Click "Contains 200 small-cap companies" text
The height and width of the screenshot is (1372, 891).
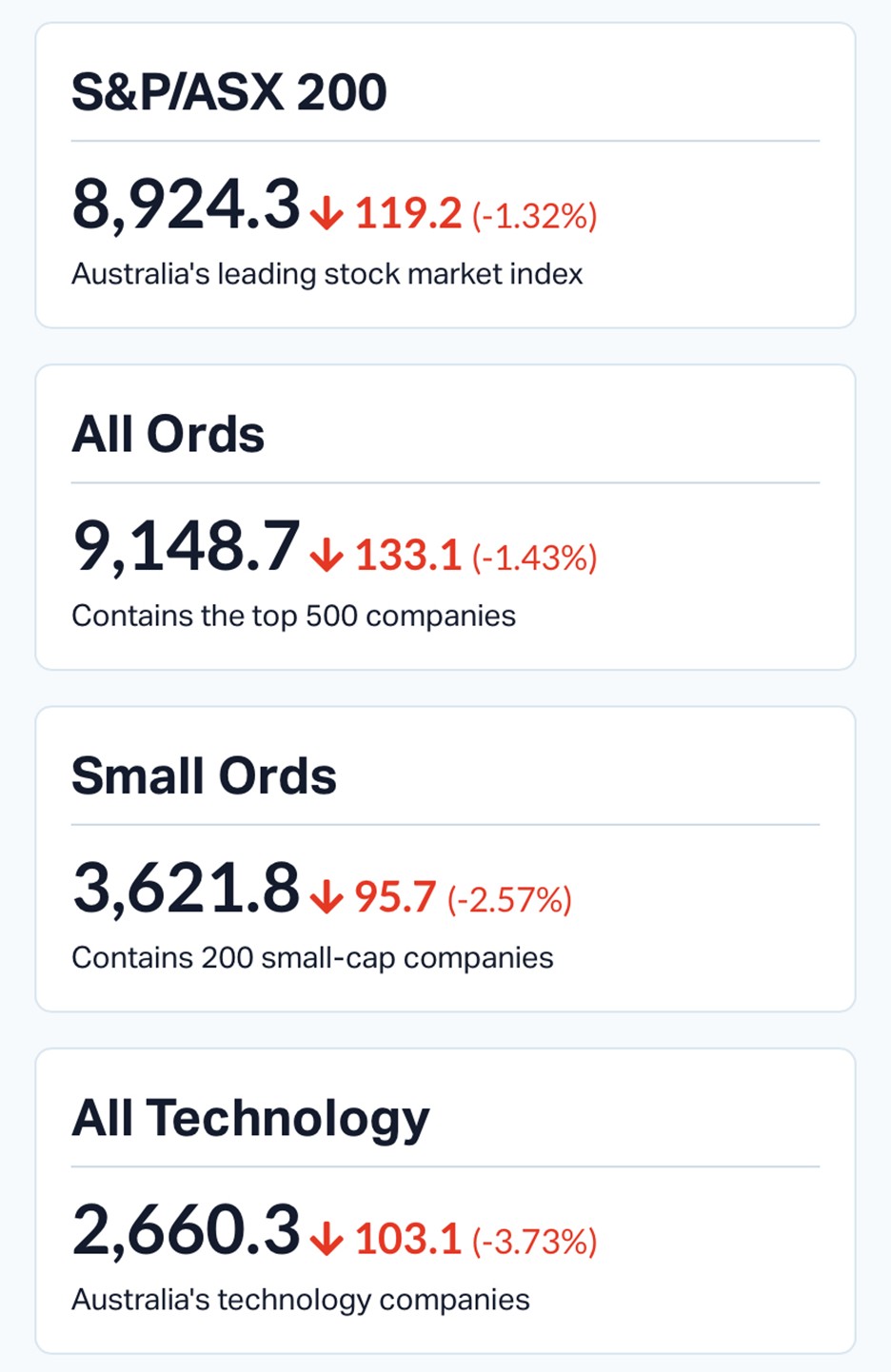point(312,957)
